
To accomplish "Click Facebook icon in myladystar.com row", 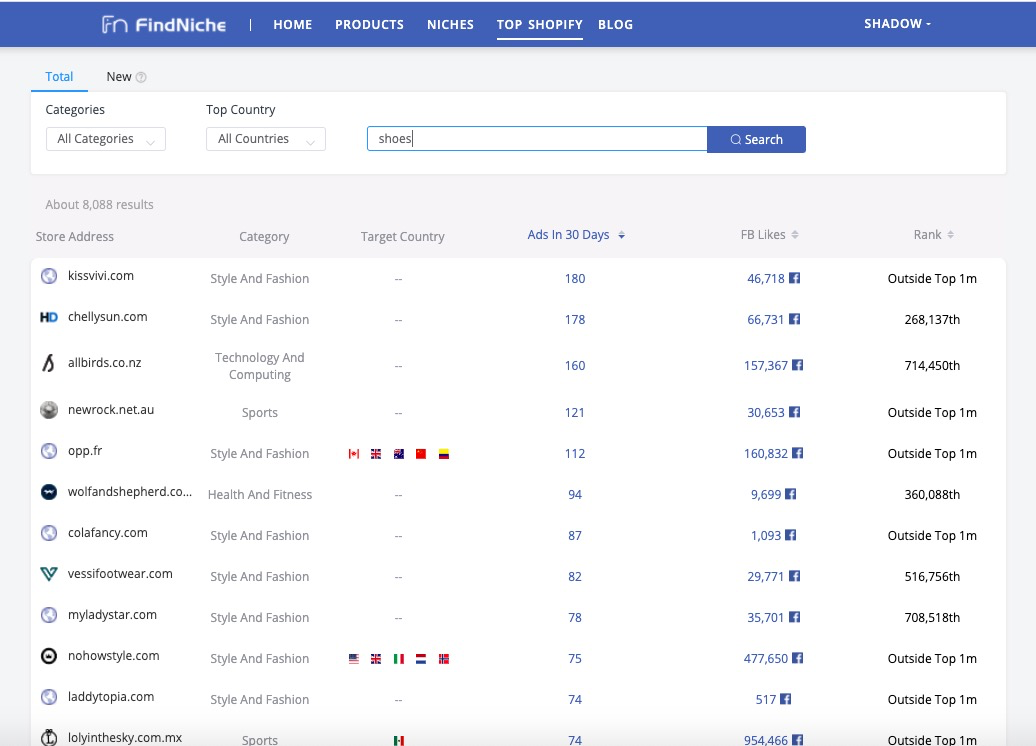I will pos(795,617).
